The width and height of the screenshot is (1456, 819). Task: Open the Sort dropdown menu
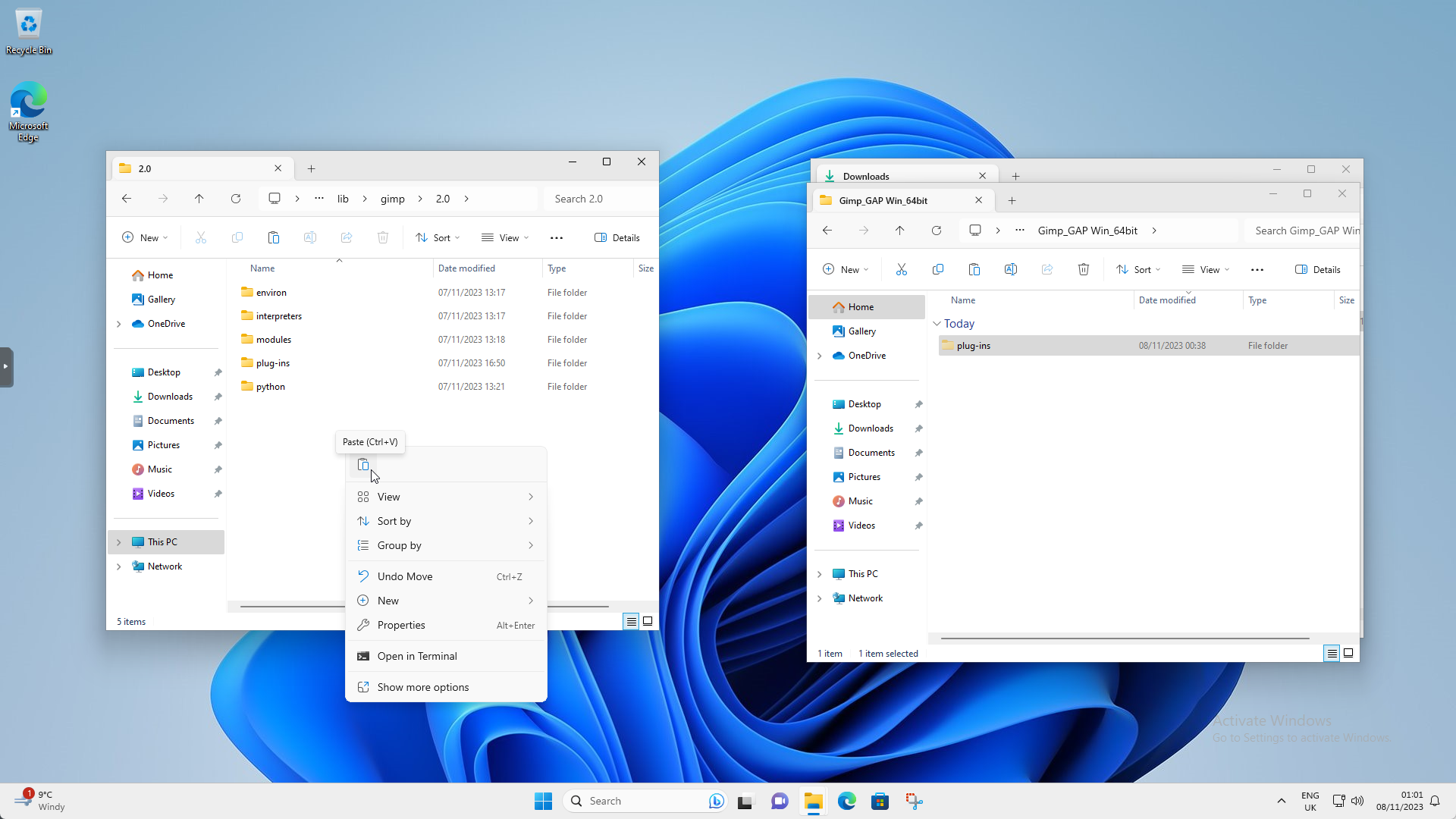pos(438,237)
